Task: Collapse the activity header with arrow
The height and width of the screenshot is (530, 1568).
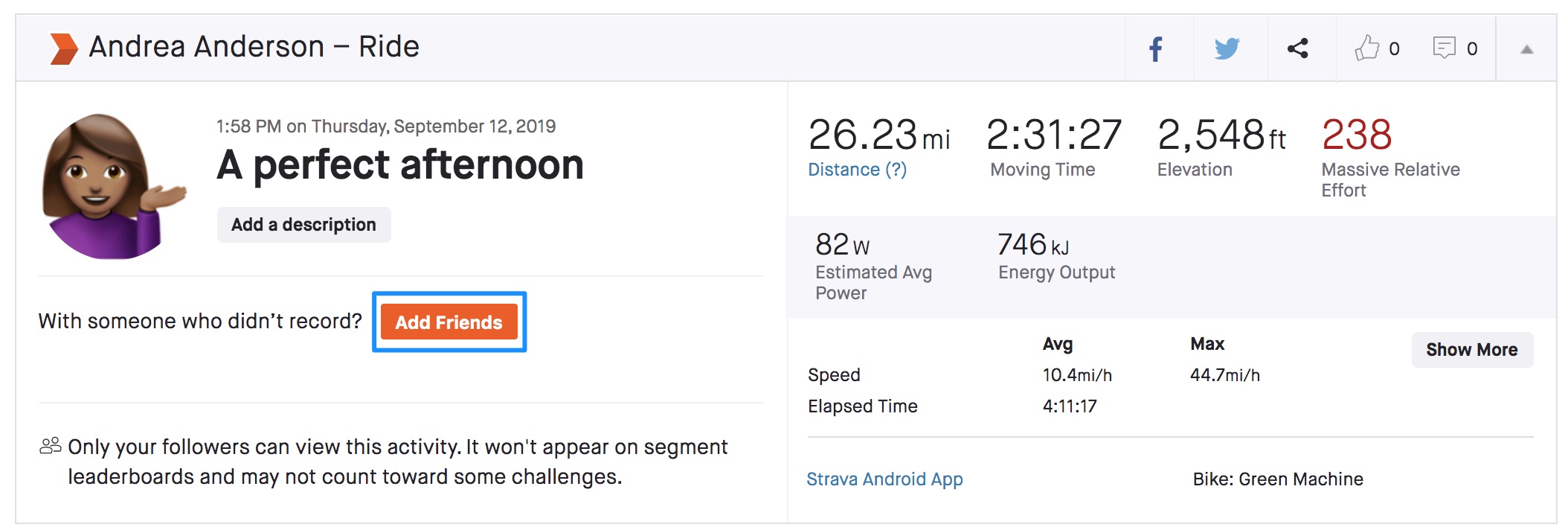Action: (1527, 50)
